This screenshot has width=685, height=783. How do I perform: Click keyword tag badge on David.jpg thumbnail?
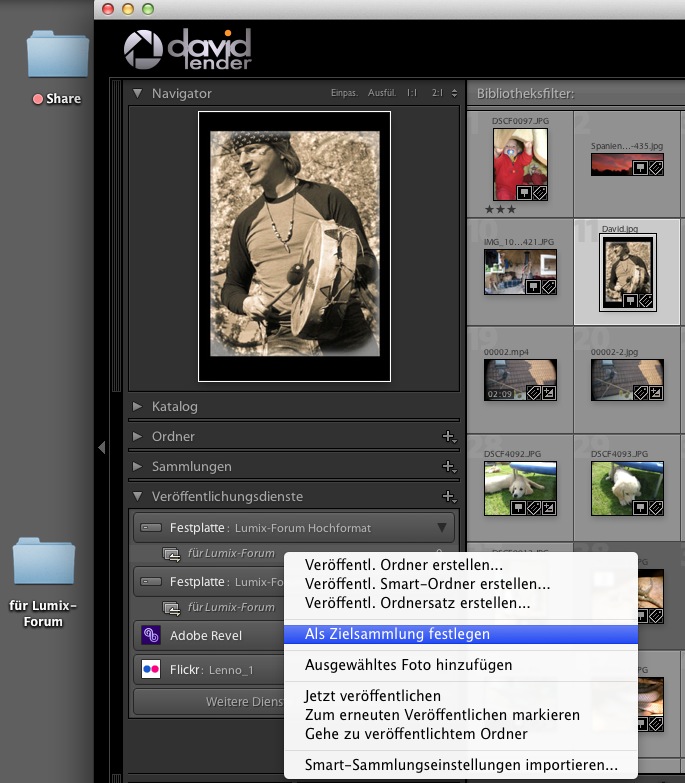(645, 300)
